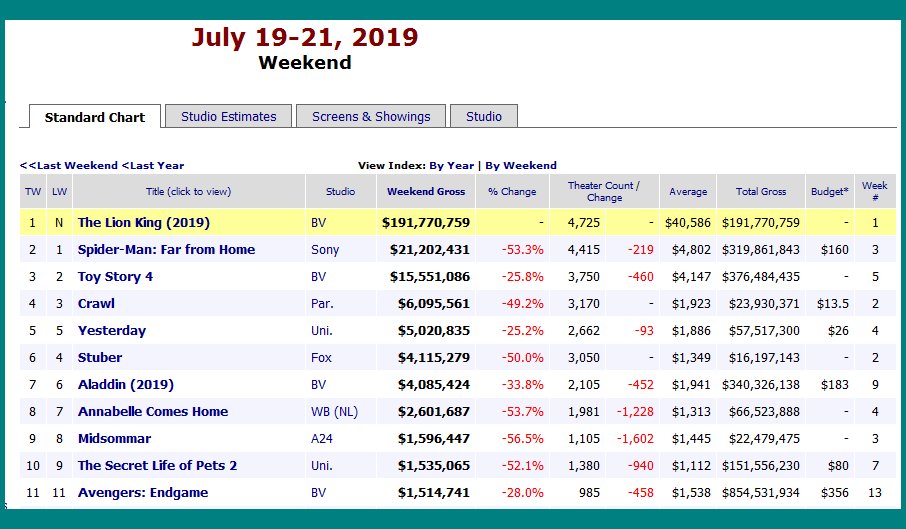The image size is (906, 529).
Task: Sort by Weekend Gross column header
Action: [426, 191]
